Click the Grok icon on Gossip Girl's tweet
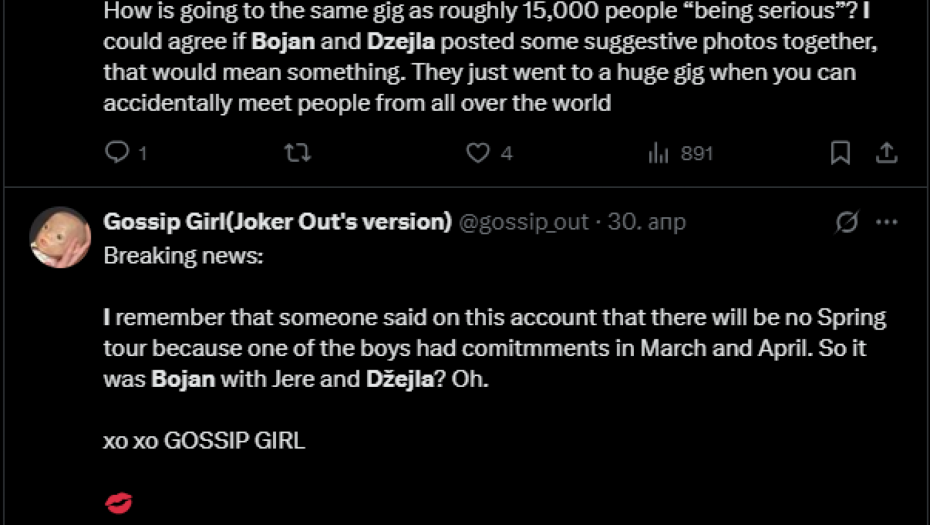 [846, 222]
